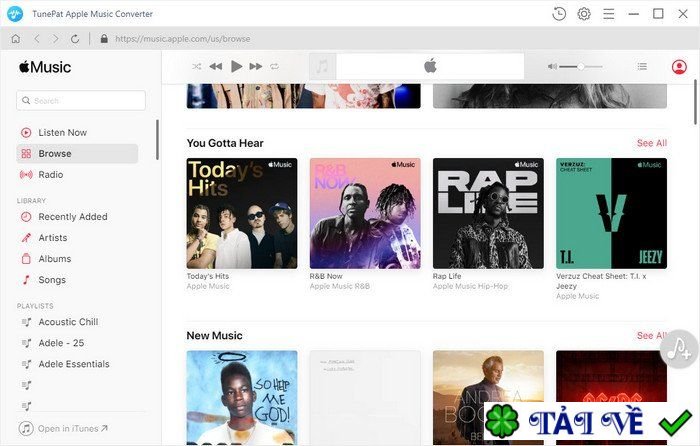The image size is (700, 446).
Task: Start playback with play button
Action: 236,67
